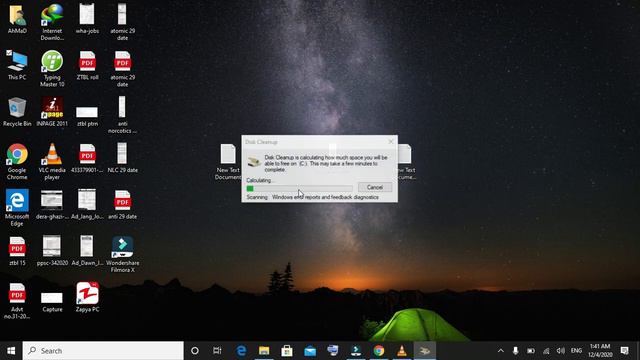Select the ZTBL roll PDF file
This screenshot has height=360, width=640.
click(x=87, y=66)
